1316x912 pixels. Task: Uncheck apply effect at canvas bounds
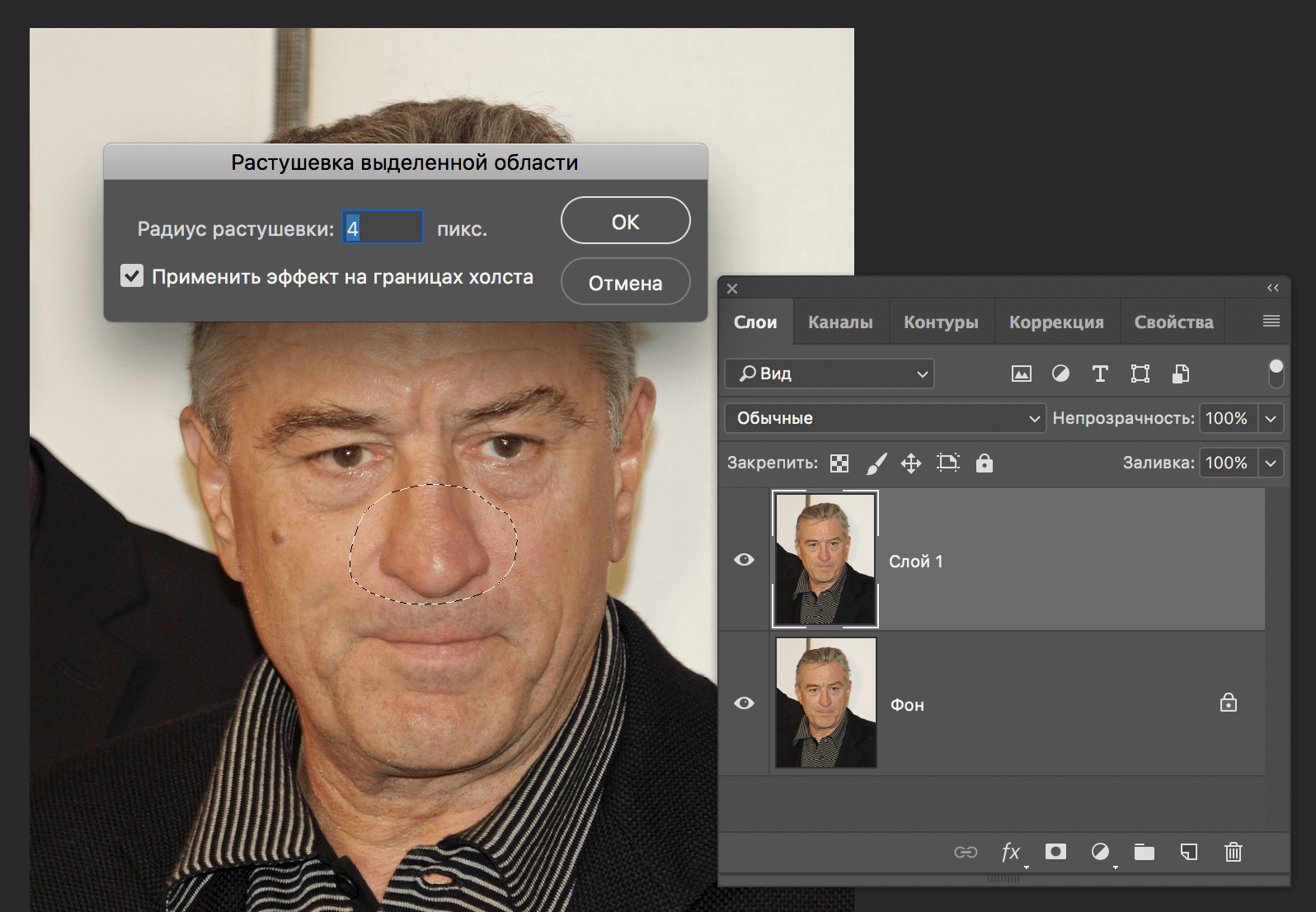click(132, 276)
